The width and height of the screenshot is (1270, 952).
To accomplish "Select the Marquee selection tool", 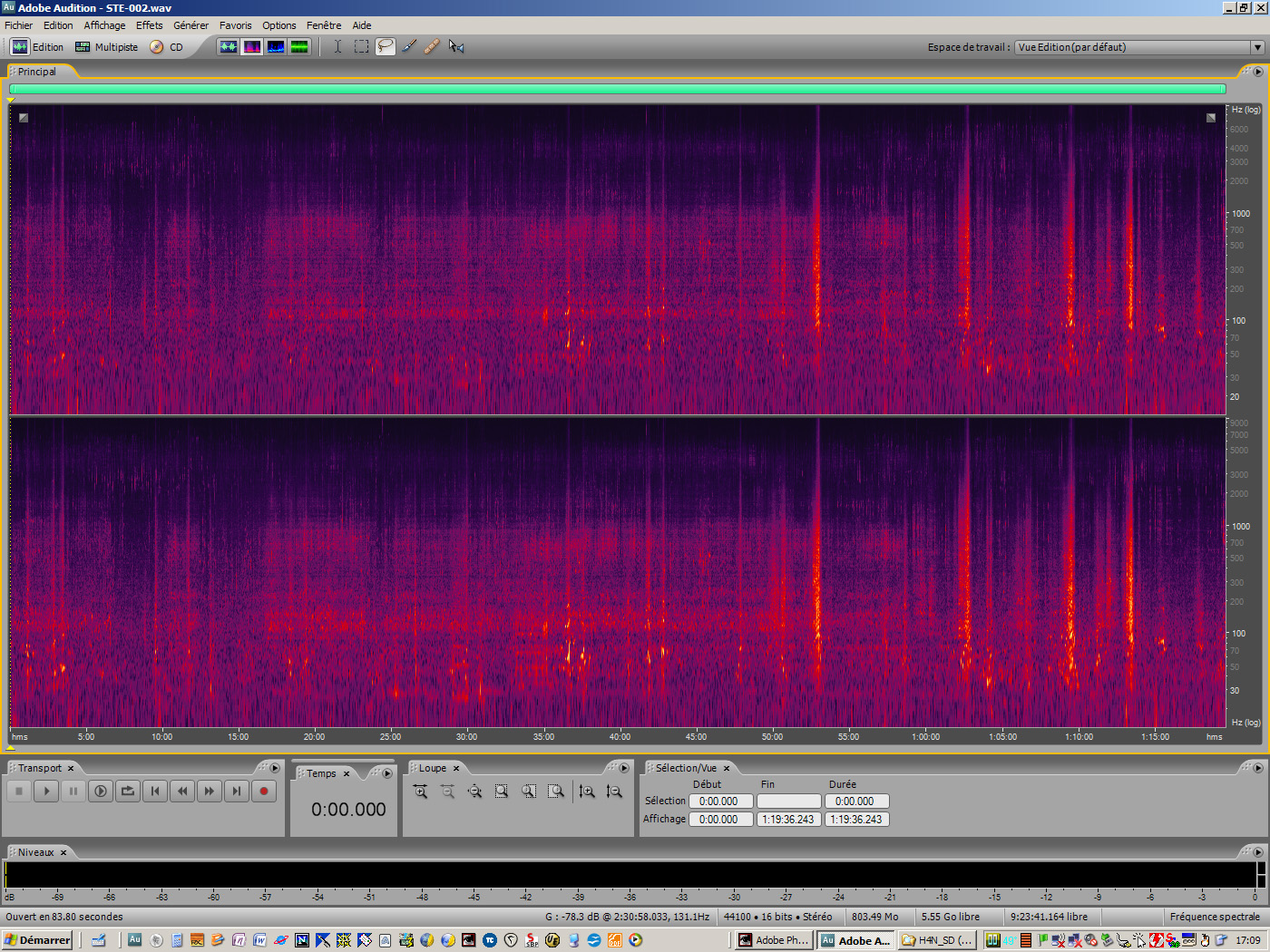I will click(x=361, y=46).
